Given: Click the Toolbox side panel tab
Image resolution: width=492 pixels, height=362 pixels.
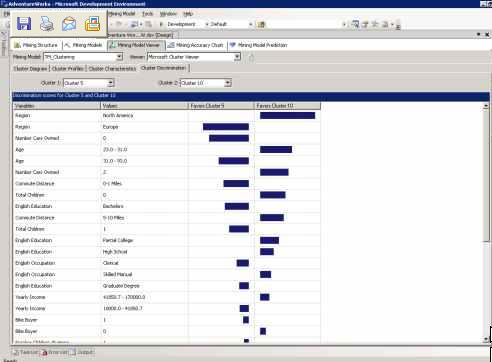Looking at the screenshot, I should pyautogui.click(x=4, y=43).
